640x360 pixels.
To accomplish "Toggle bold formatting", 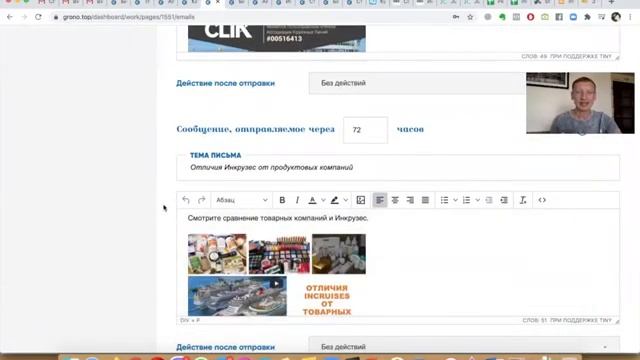I will tap(282, 200).
